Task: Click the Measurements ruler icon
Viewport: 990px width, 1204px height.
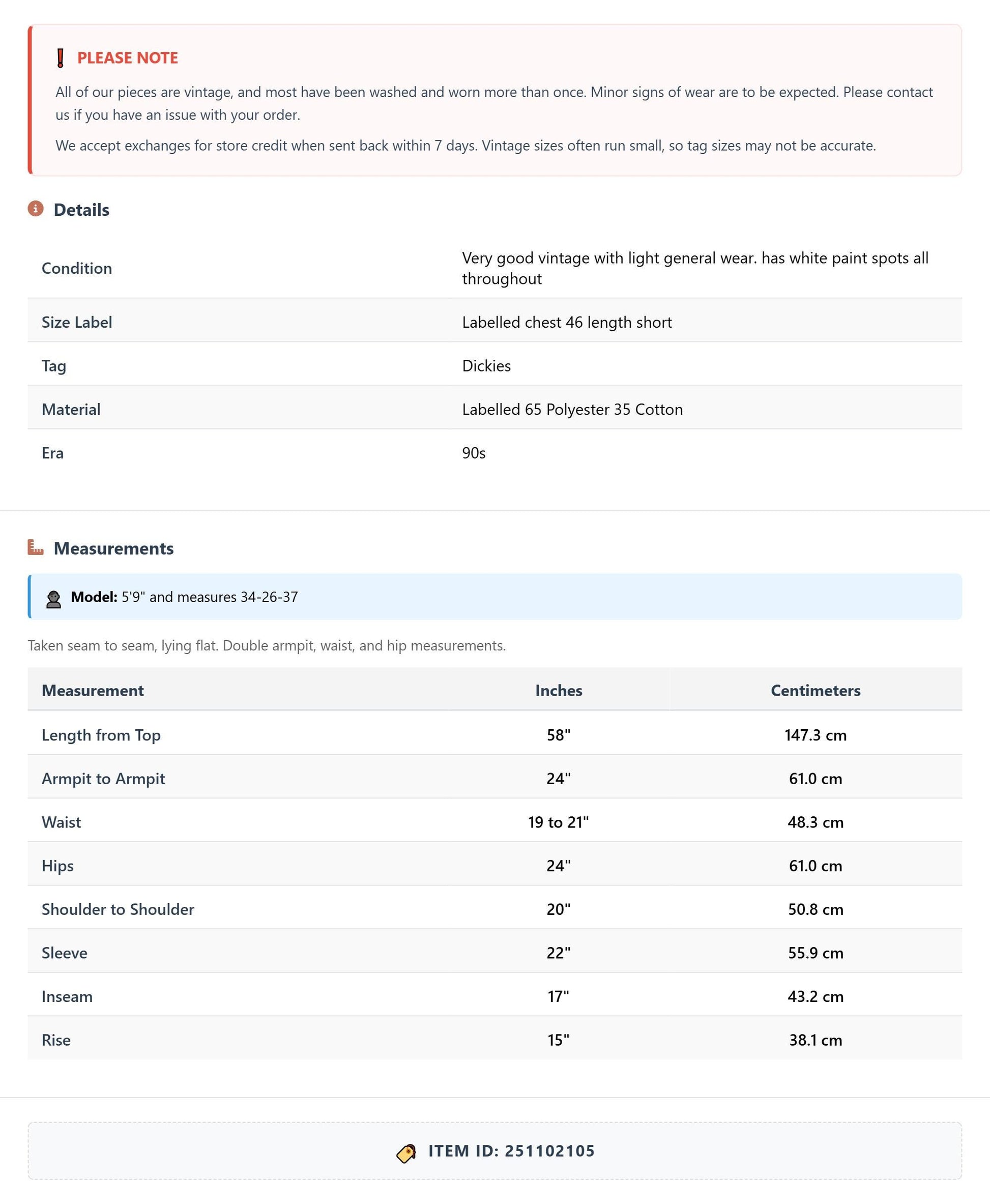Action: [36, 548]
